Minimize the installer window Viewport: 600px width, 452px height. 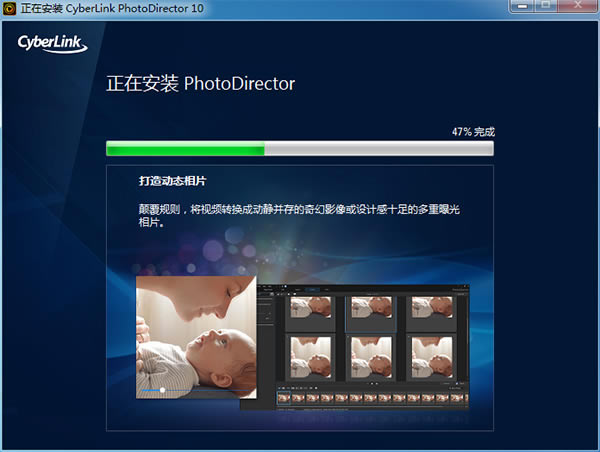(x=523, y=6)
